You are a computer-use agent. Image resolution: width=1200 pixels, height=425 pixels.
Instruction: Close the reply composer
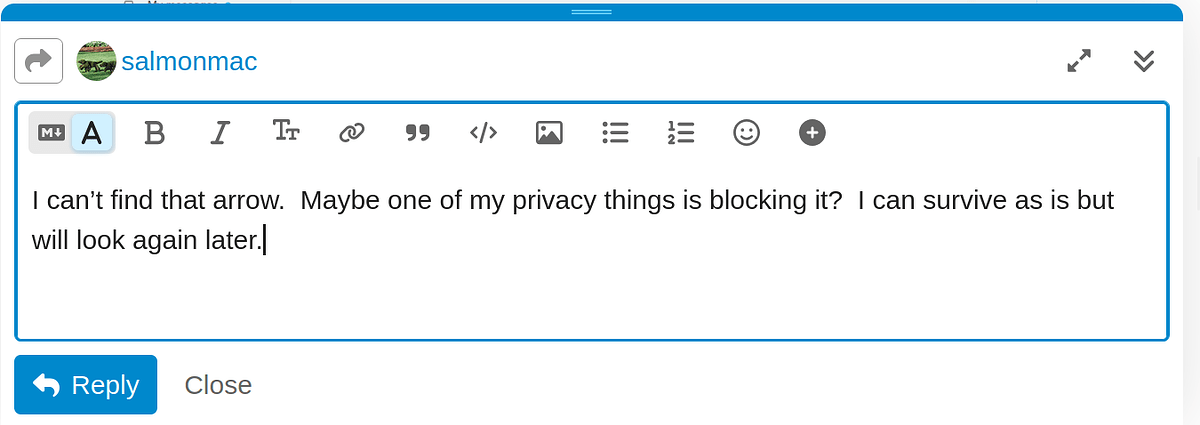[x=218, y=385]
